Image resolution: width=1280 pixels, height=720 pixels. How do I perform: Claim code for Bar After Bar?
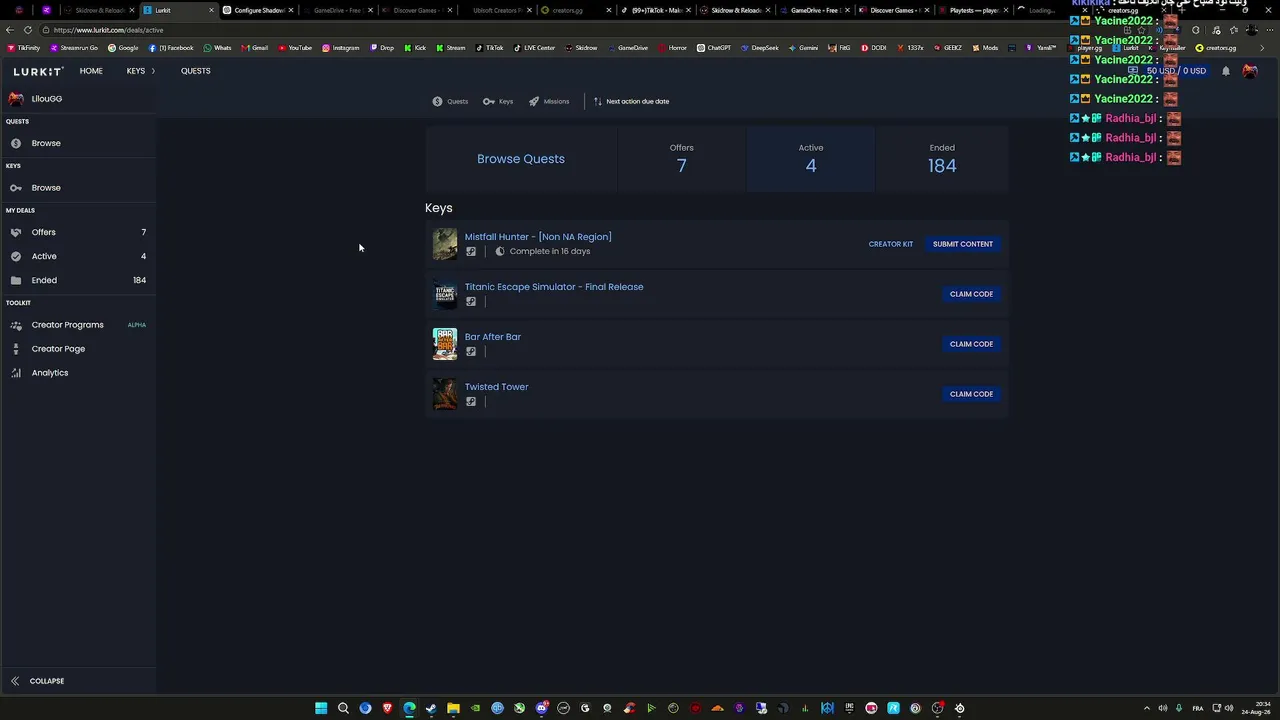point(971,344)
